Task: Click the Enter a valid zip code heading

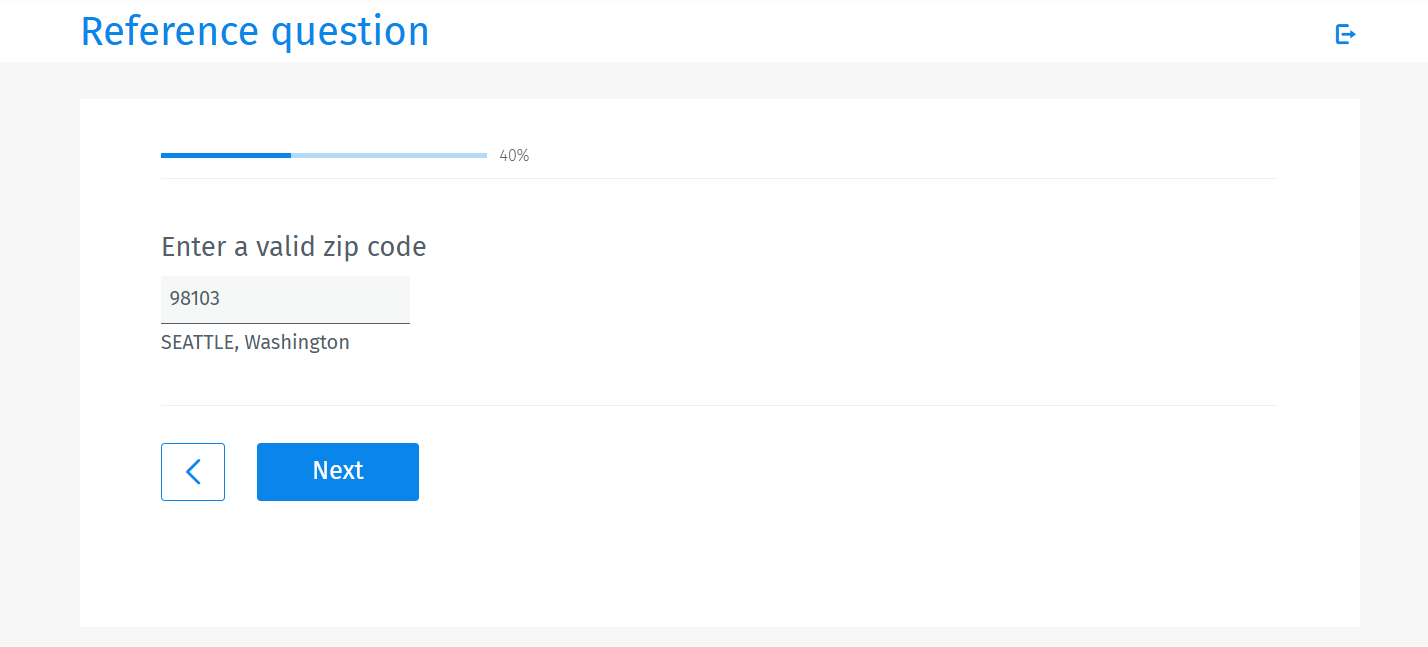Action: [293, 246]
